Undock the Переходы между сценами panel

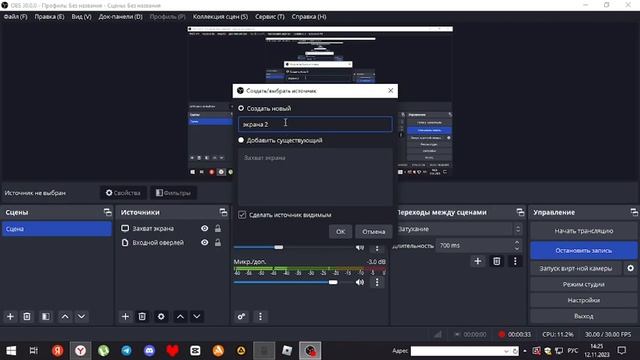pos(520,212)
